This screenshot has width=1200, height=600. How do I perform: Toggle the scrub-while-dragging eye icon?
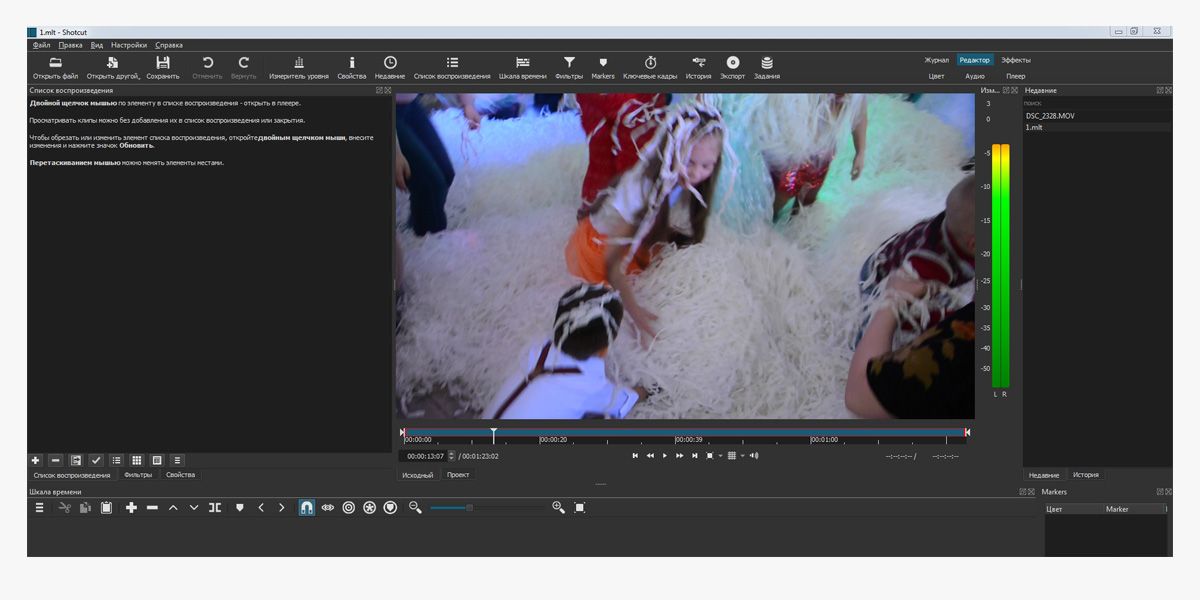[327, 508]
